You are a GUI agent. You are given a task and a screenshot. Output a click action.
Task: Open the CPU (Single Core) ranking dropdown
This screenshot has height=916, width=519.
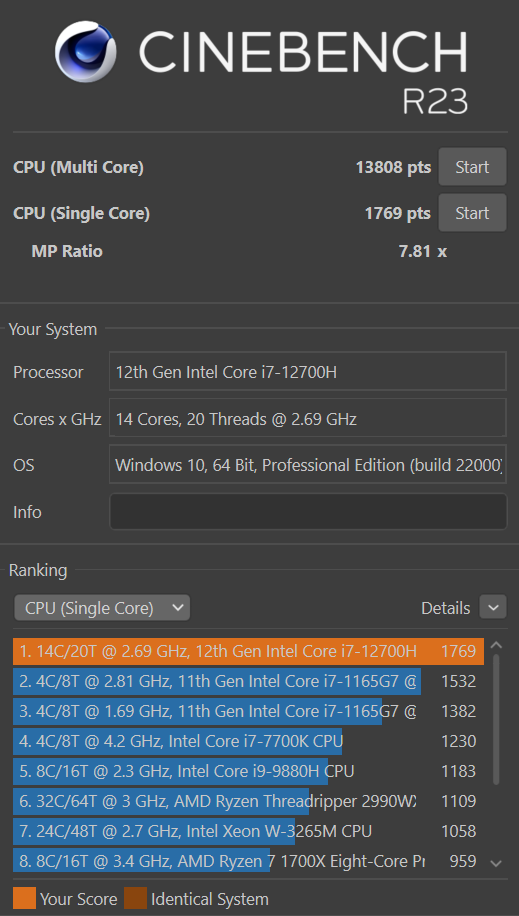(x=102, y=608)
